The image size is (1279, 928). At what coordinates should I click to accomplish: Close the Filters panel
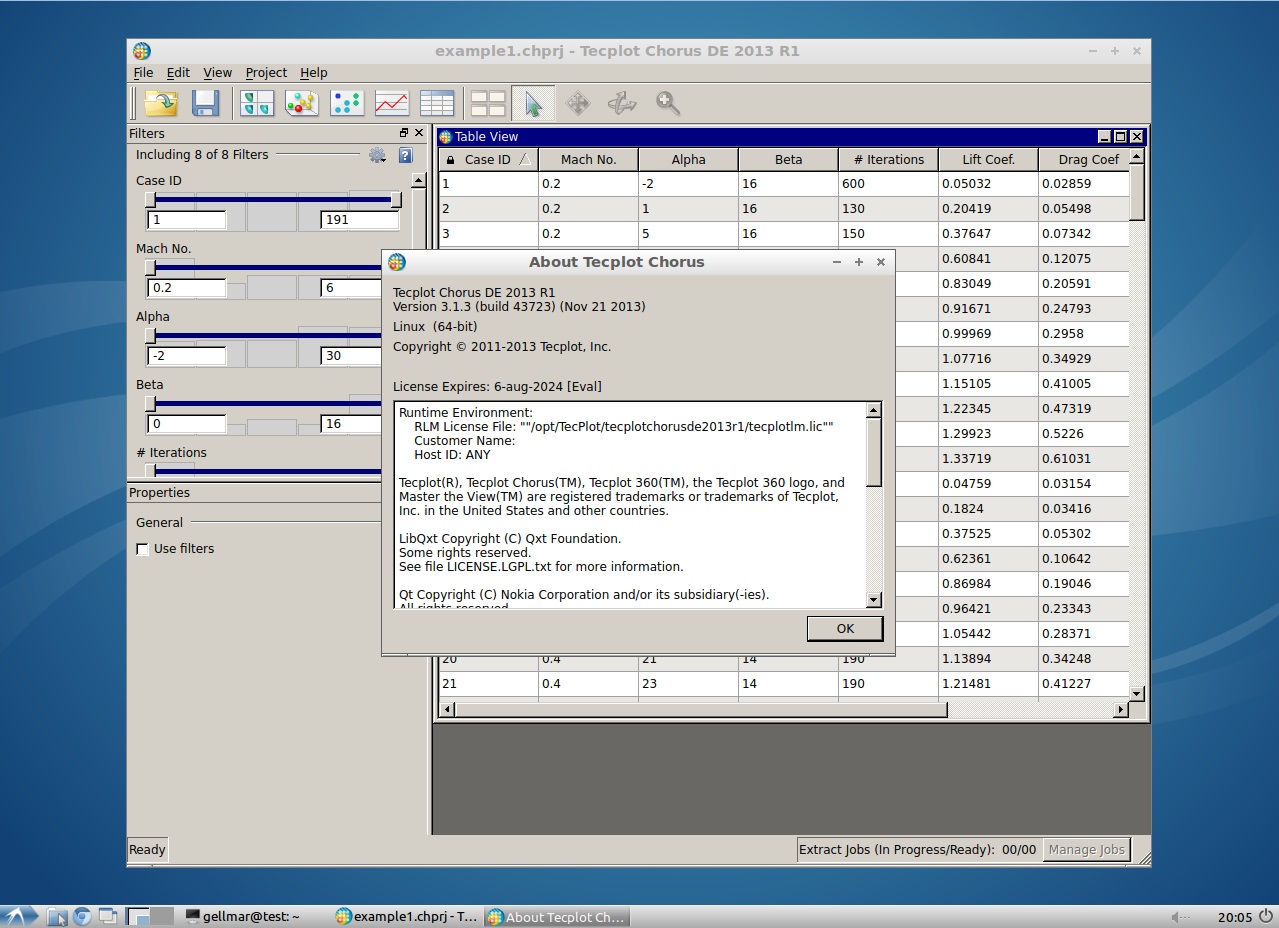[x=419, y=133]
